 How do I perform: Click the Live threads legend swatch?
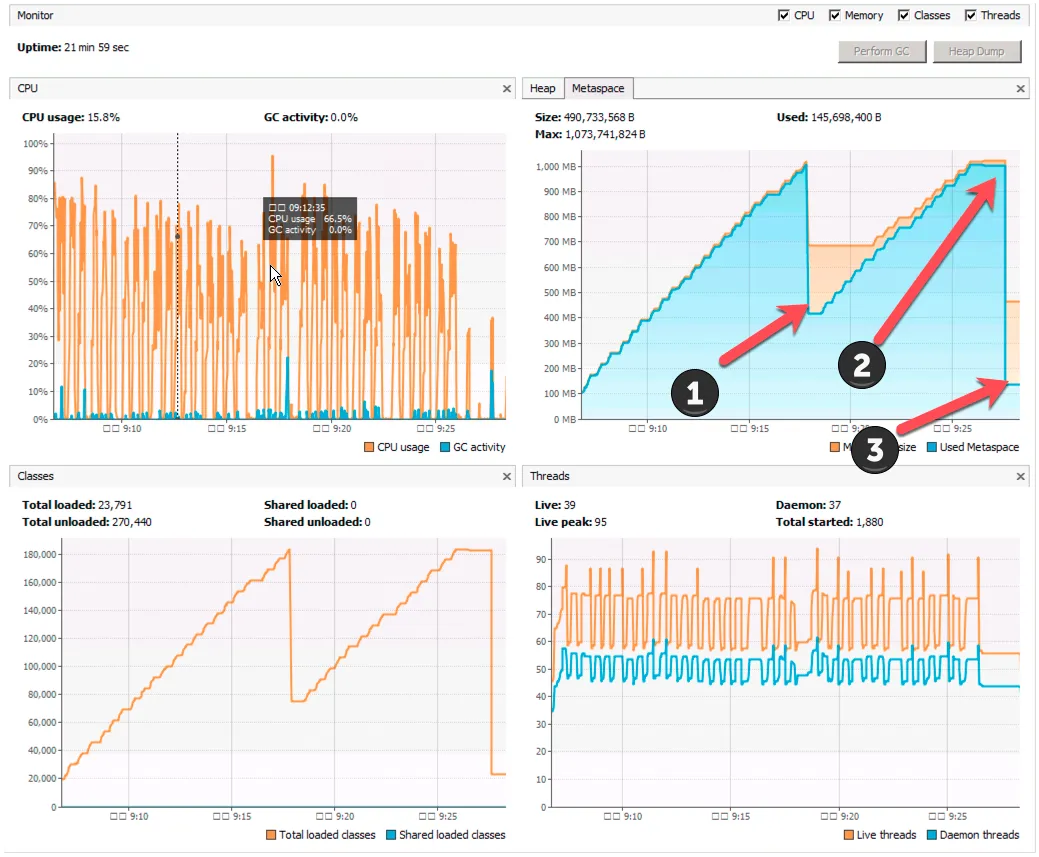(x=848, y=835)
